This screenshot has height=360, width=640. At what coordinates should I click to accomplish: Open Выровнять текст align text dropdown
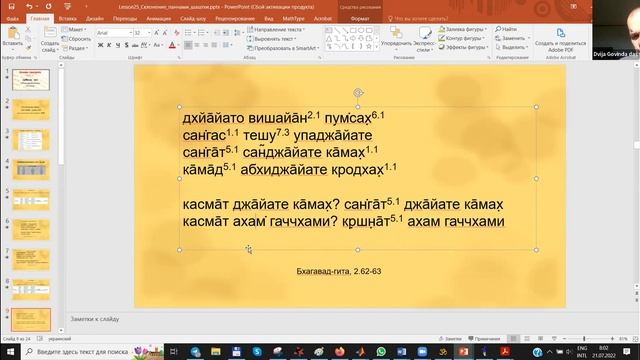click(x=272, y=39)
